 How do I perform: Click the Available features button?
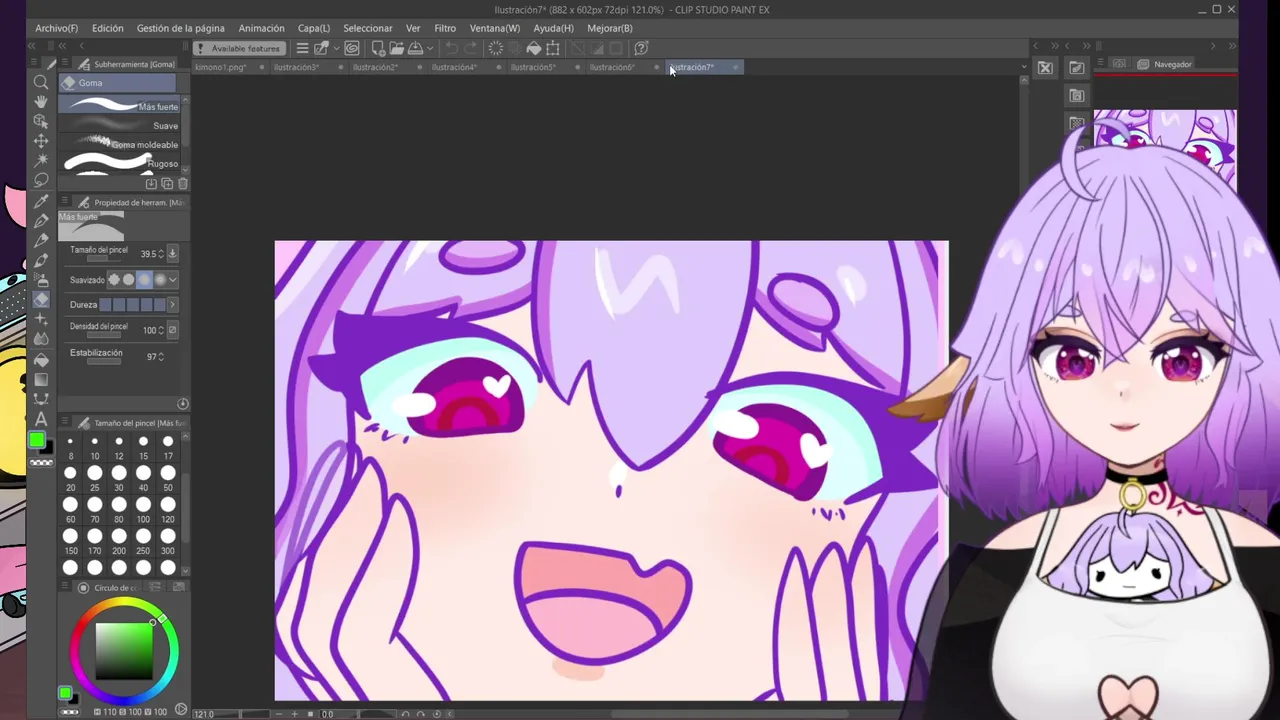239,48
